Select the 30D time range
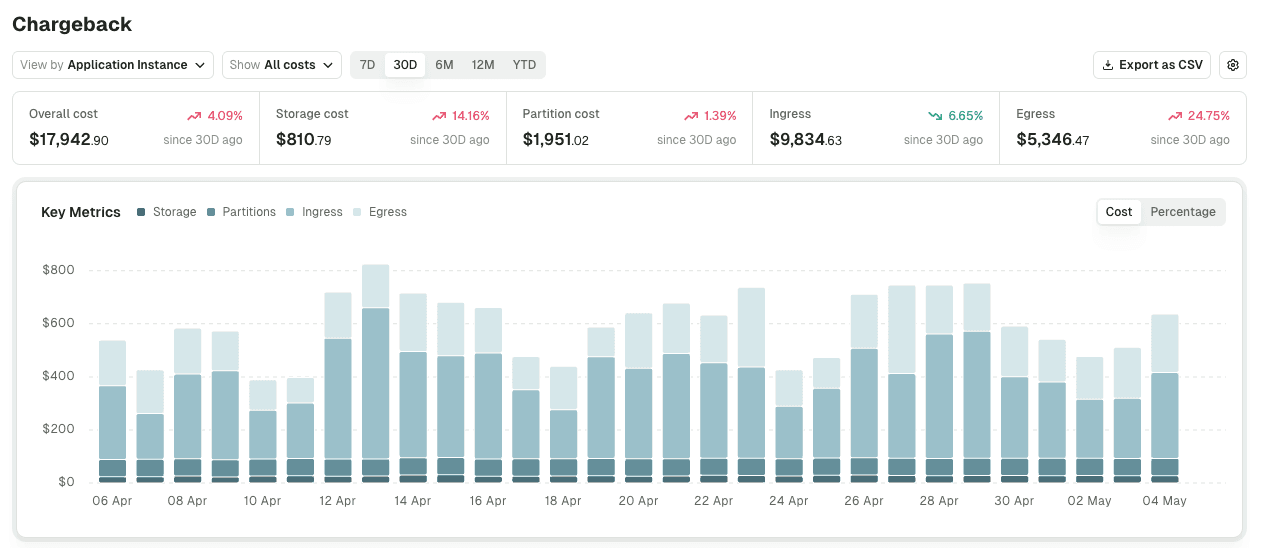Viewport: 1266px width, 548px height. (x=405, y=65)
